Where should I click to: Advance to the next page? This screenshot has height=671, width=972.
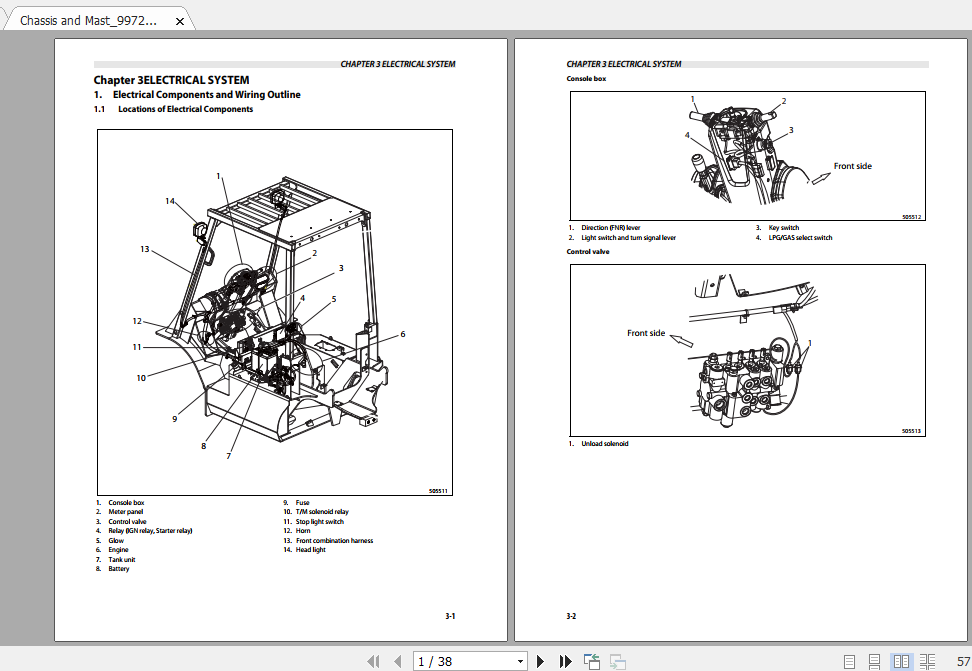[541, 661]
